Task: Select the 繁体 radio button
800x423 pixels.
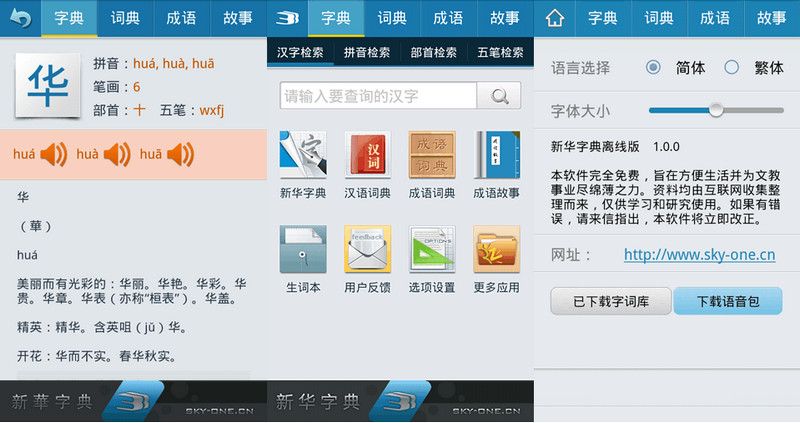Action: click(732, 67)
